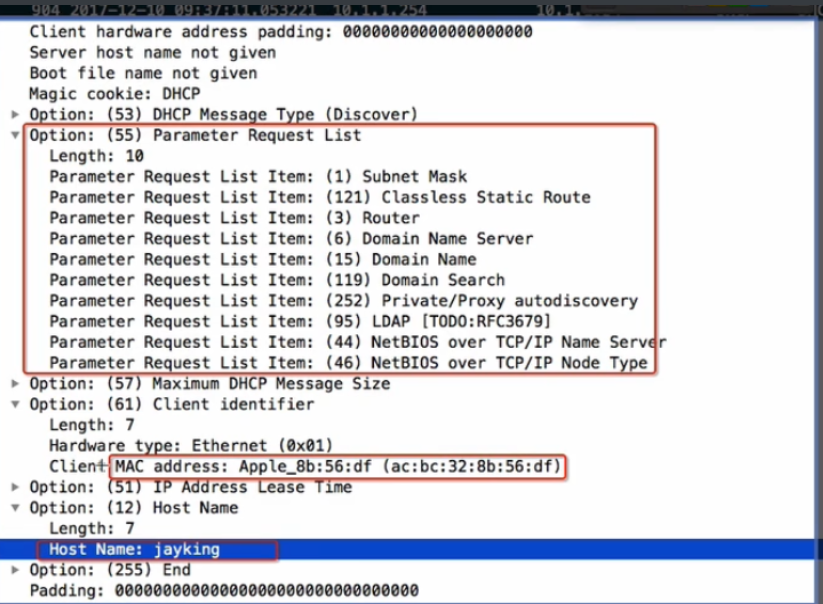Collapse Option (12) Host Name
The width and height of the screenshot is (823, 604).
(x=15, y=508)
